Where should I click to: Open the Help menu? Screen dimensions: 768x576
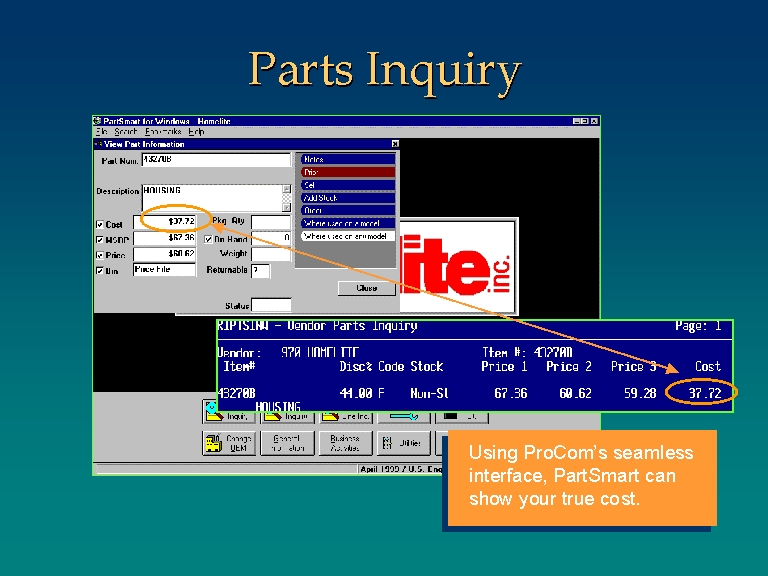click(196, 132)
